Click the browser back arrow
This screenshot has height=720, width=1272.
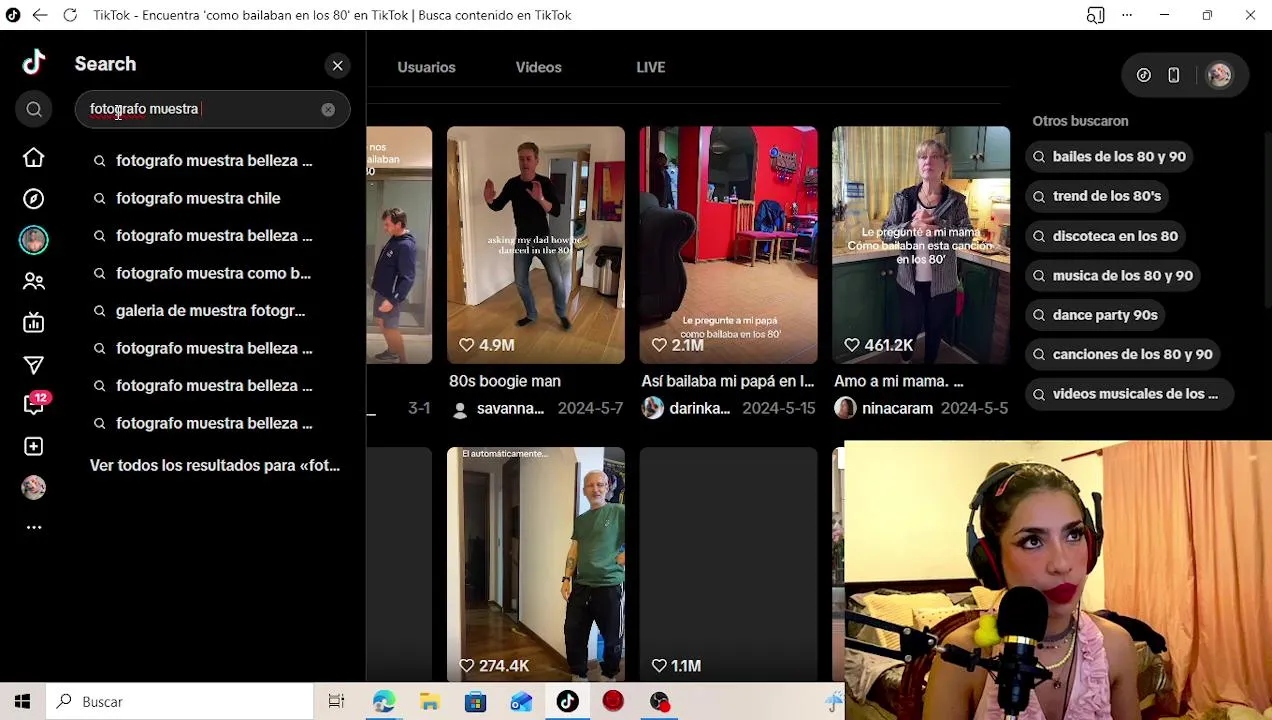tap(39, 15)
